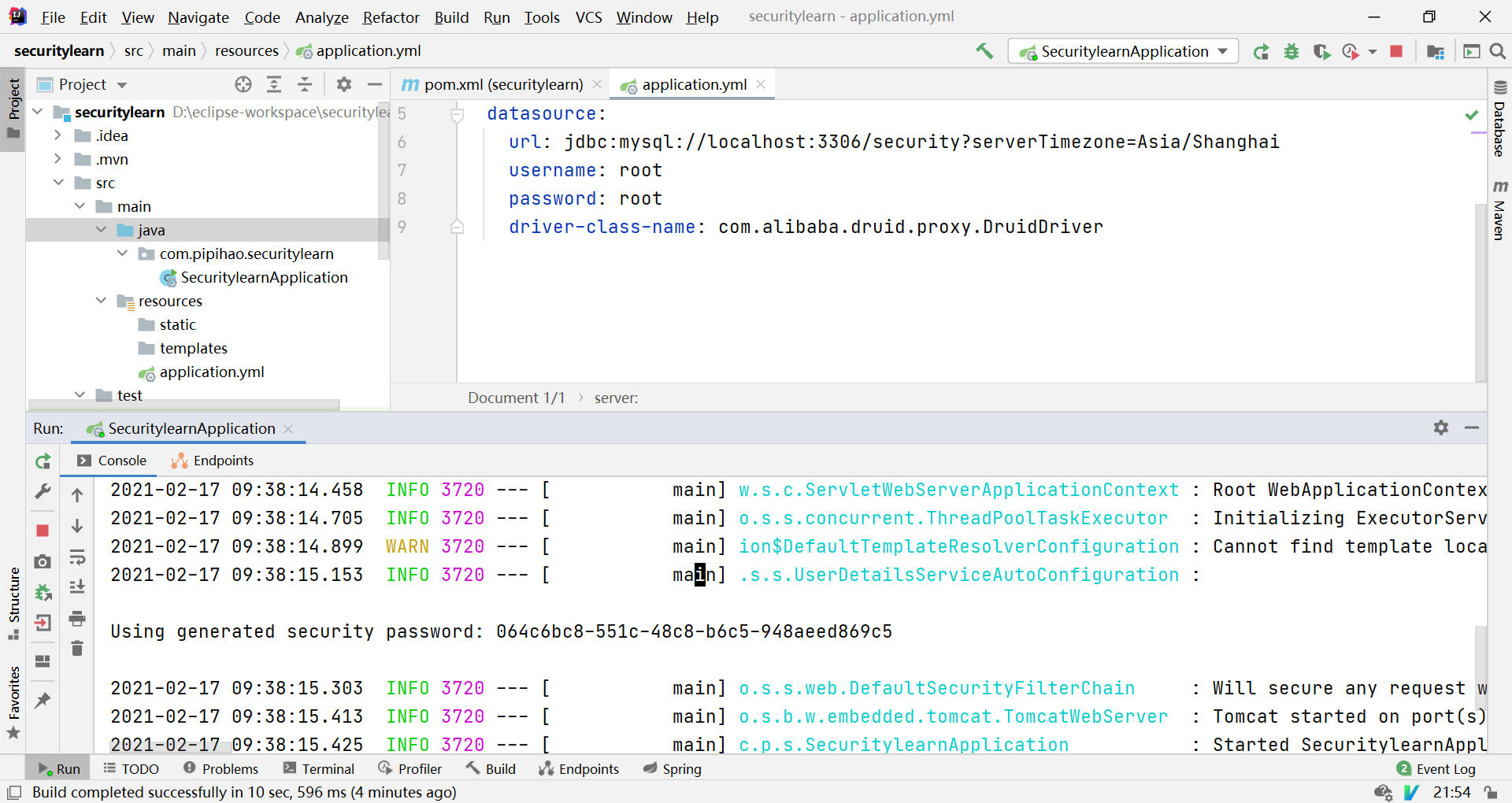The image size is (1512, 803).
Task: Toggle tool window buttons in the status bar corner
Action: pos(13,792)
